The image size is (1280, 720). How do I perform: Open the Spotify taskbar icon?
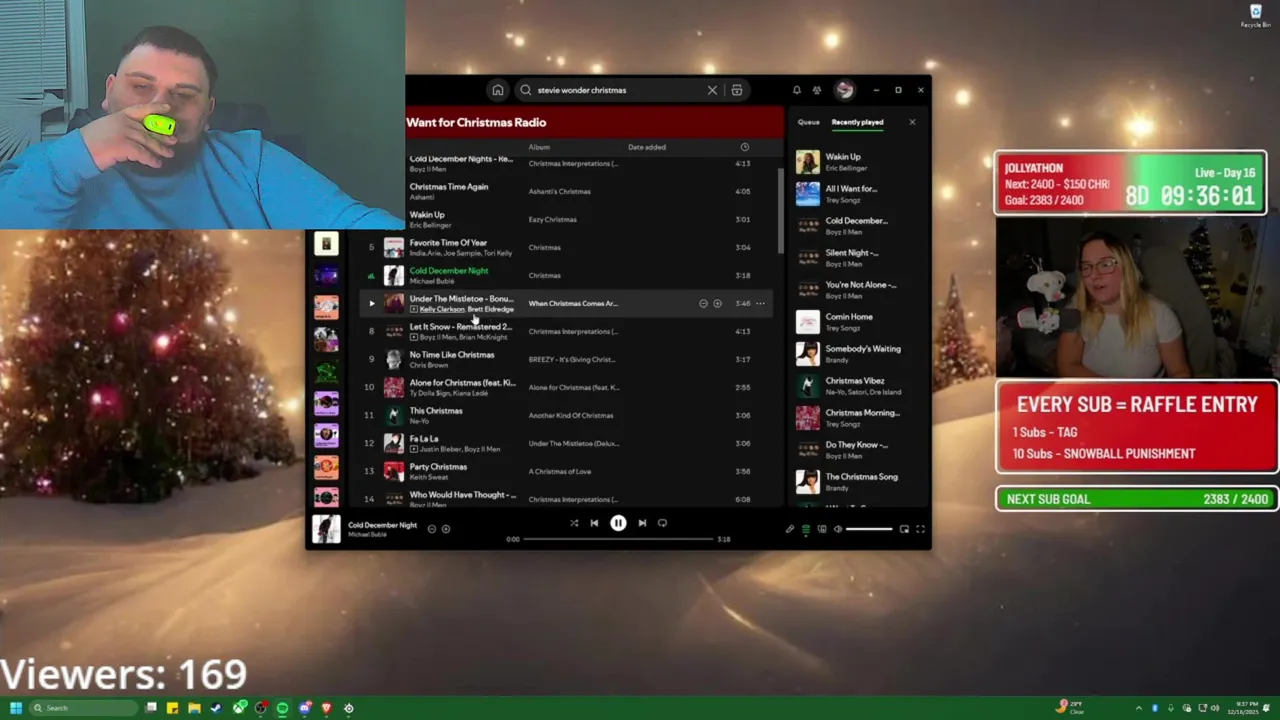tap(283, 708)
